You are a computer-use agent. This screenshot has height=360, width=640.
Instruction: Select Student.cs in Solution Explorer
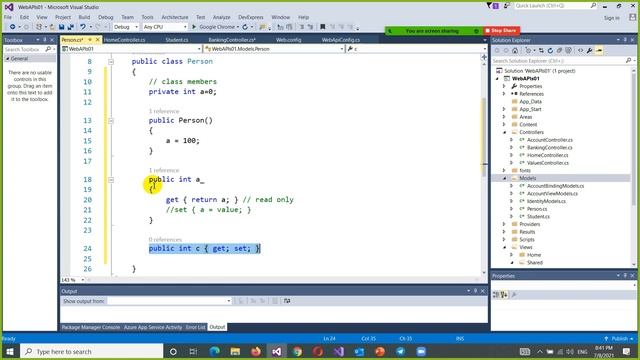538,217
